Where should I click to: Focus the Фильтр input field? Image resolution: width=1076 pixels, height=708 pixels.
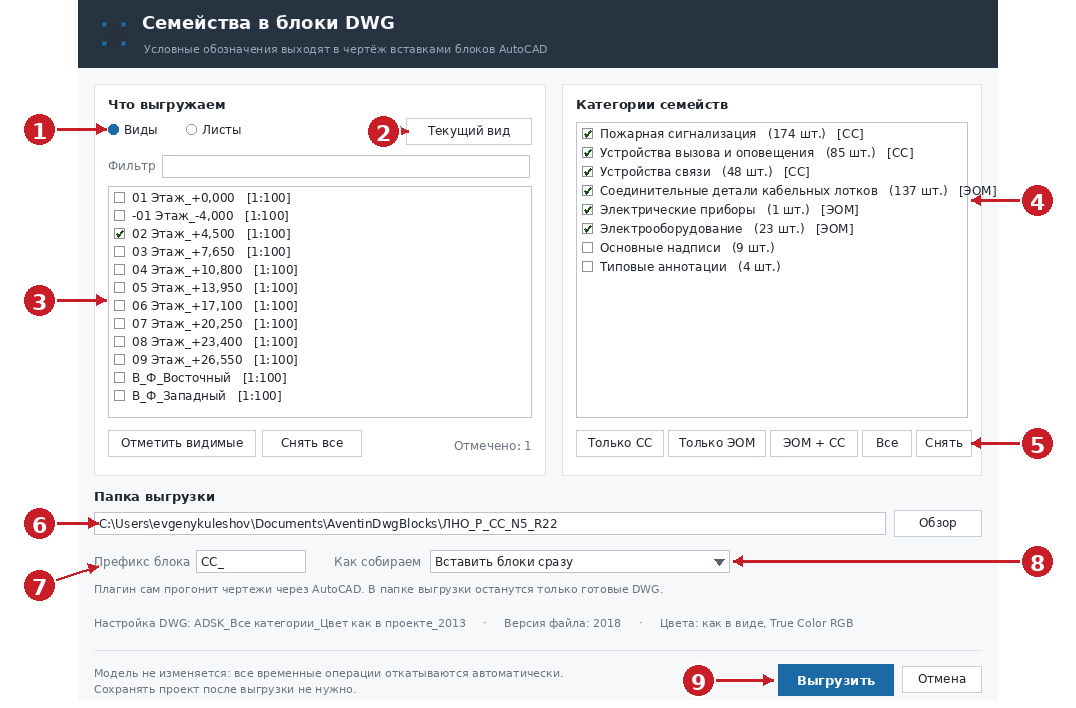[346, 166]
